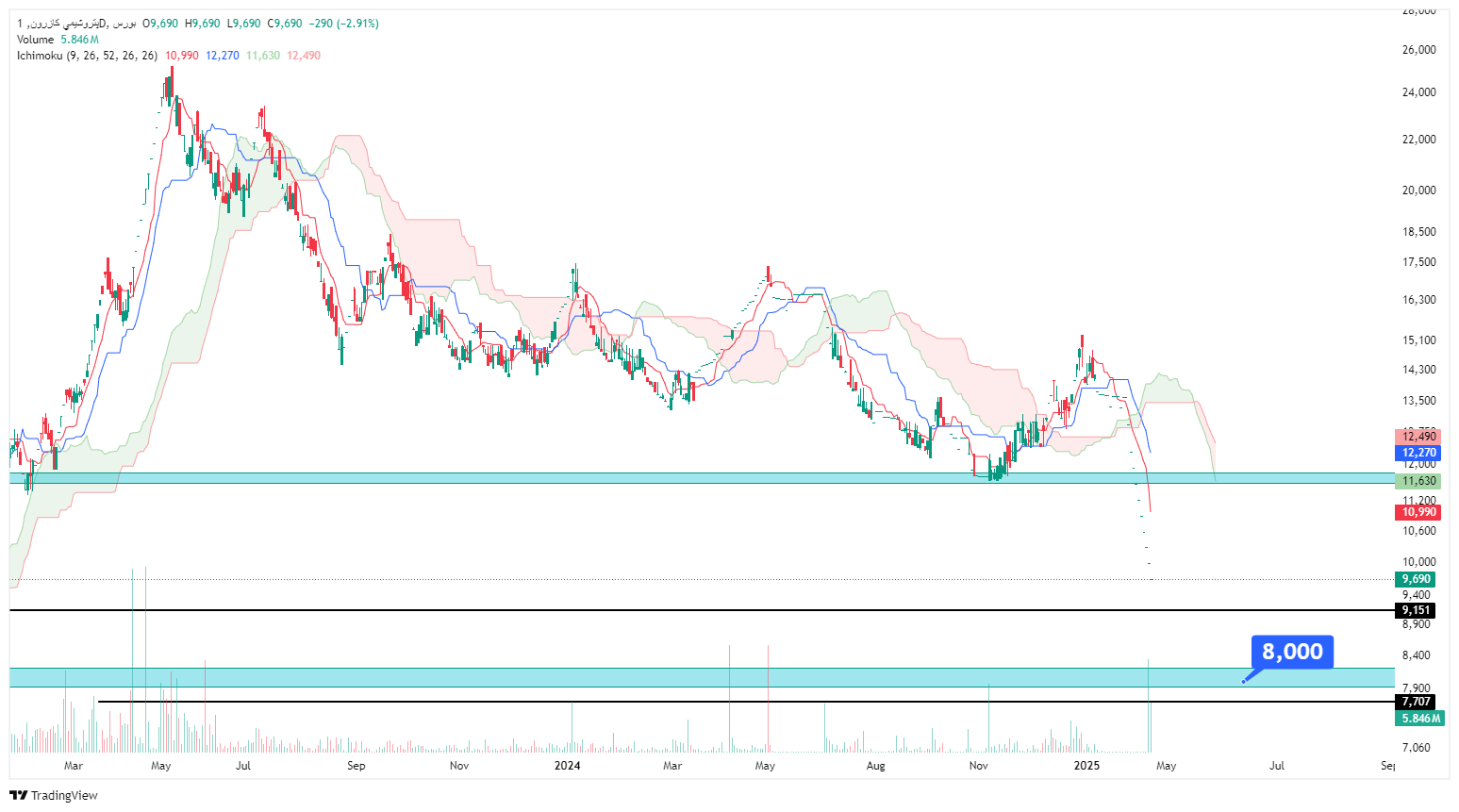Click the 24,000 price scale label
The width and height of the screenshot is (1459, 812).
[1419, 92]
